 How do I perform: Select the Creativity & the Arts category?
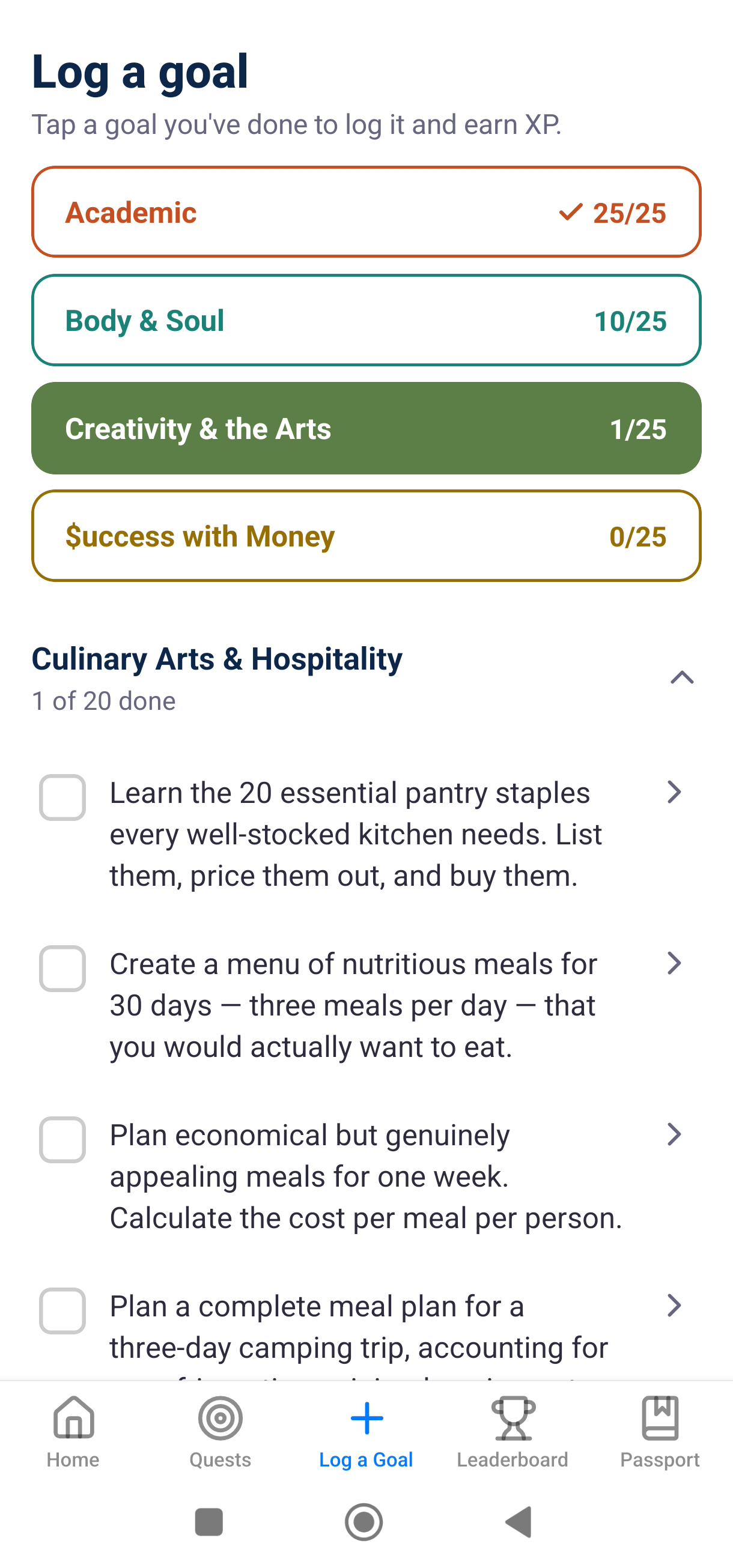[366, 428]
